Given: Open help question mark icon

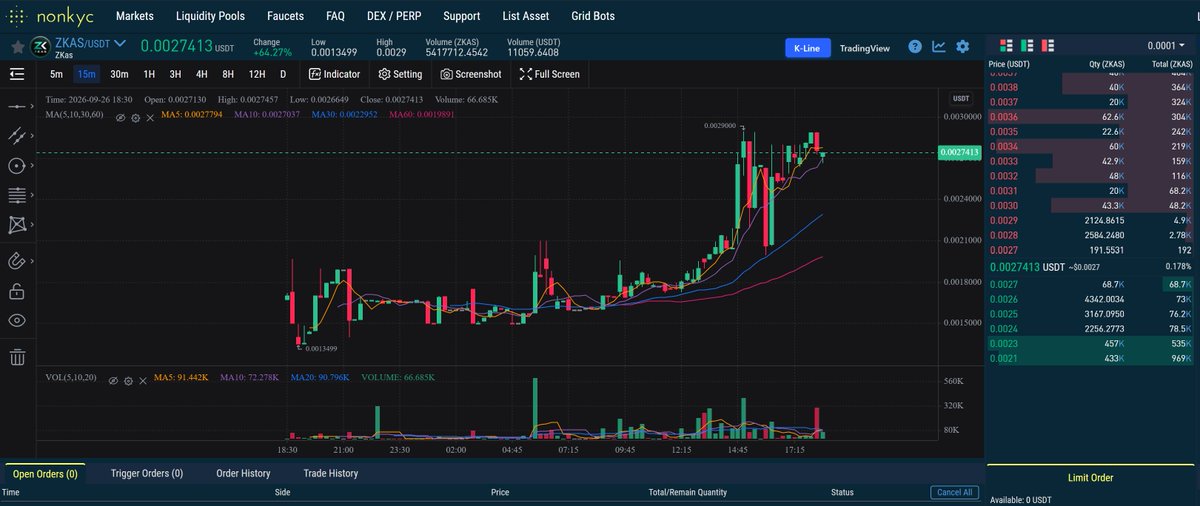Looking at the screenshot, I should (915, 47).
